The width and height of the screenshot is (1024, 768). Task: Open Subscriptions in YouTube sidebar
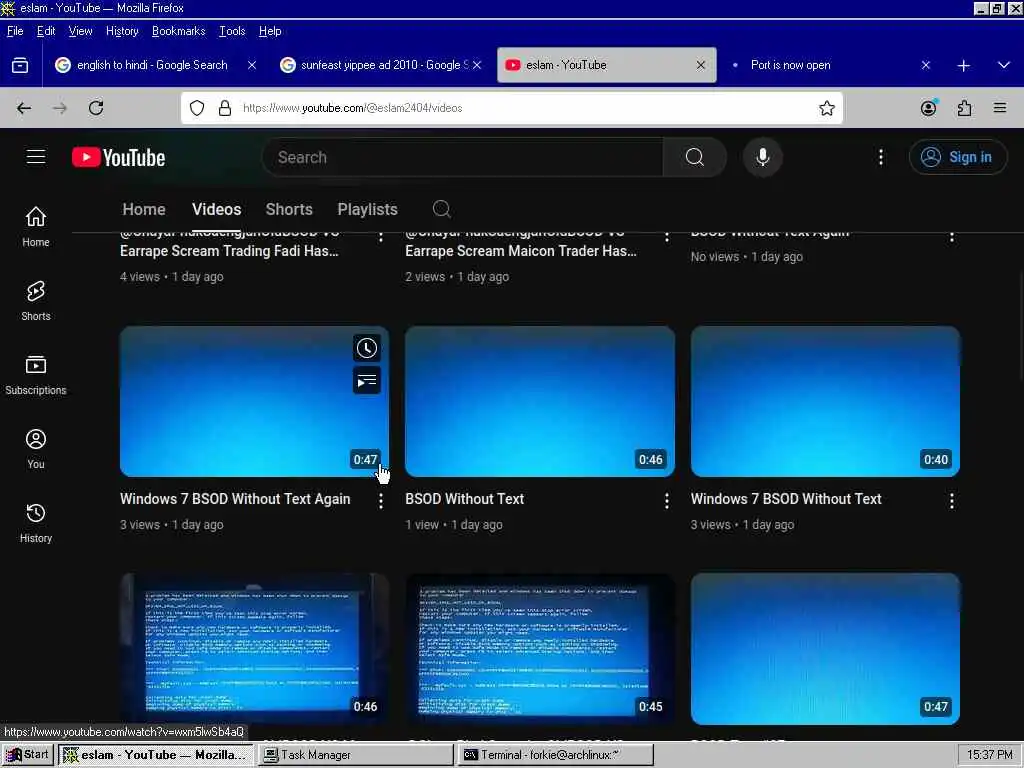36,375
